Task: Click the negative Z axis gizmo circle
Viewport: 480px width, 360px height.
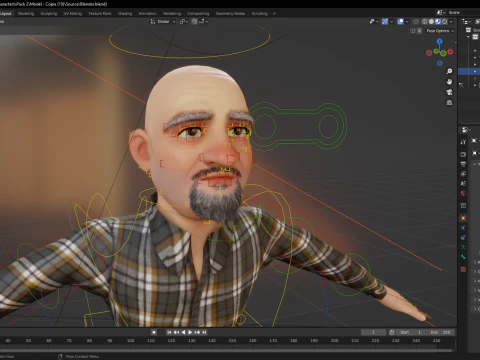Action: [x=440, y=63]
